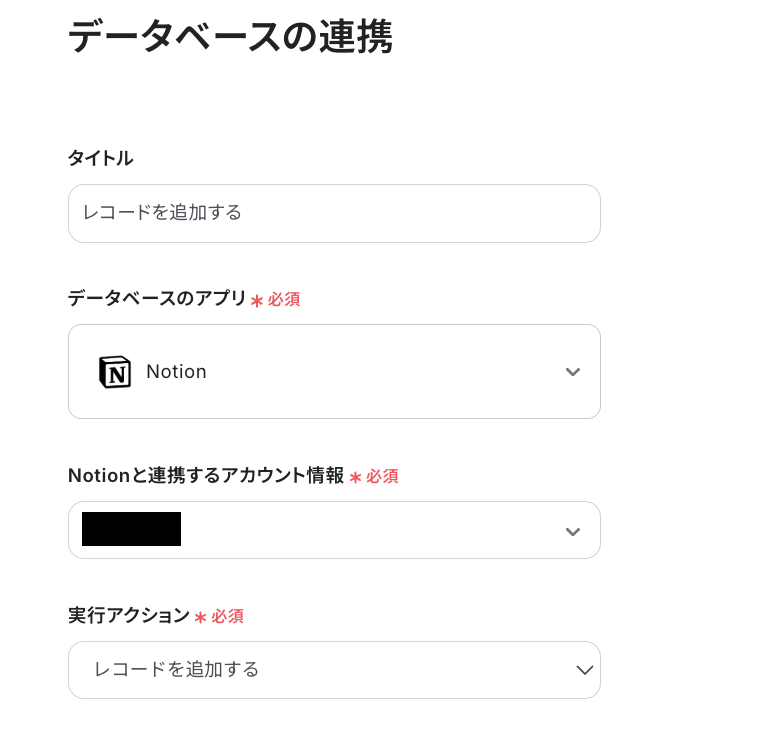
Task: Open the Notion account dropdown arrow
Action: tap(572, 531)
